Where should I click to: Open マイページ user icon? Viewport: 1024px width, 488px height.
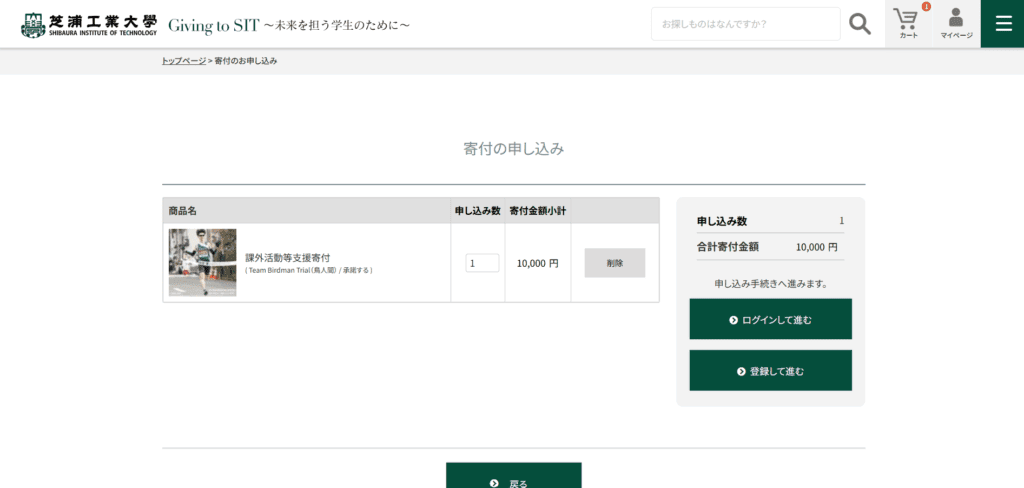pos(956,23)
